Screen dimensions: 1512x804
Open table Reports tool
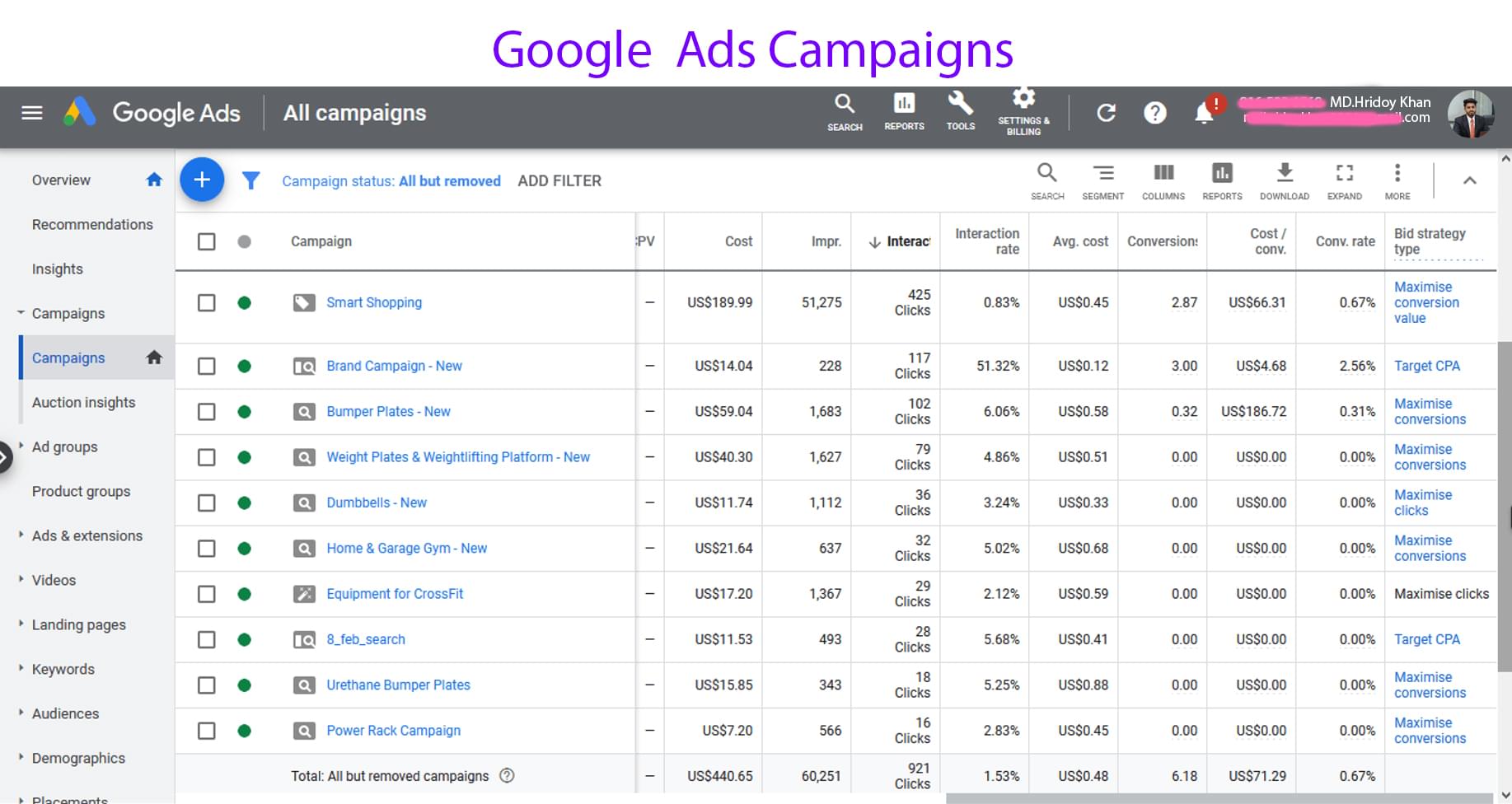pos(1222,181)
